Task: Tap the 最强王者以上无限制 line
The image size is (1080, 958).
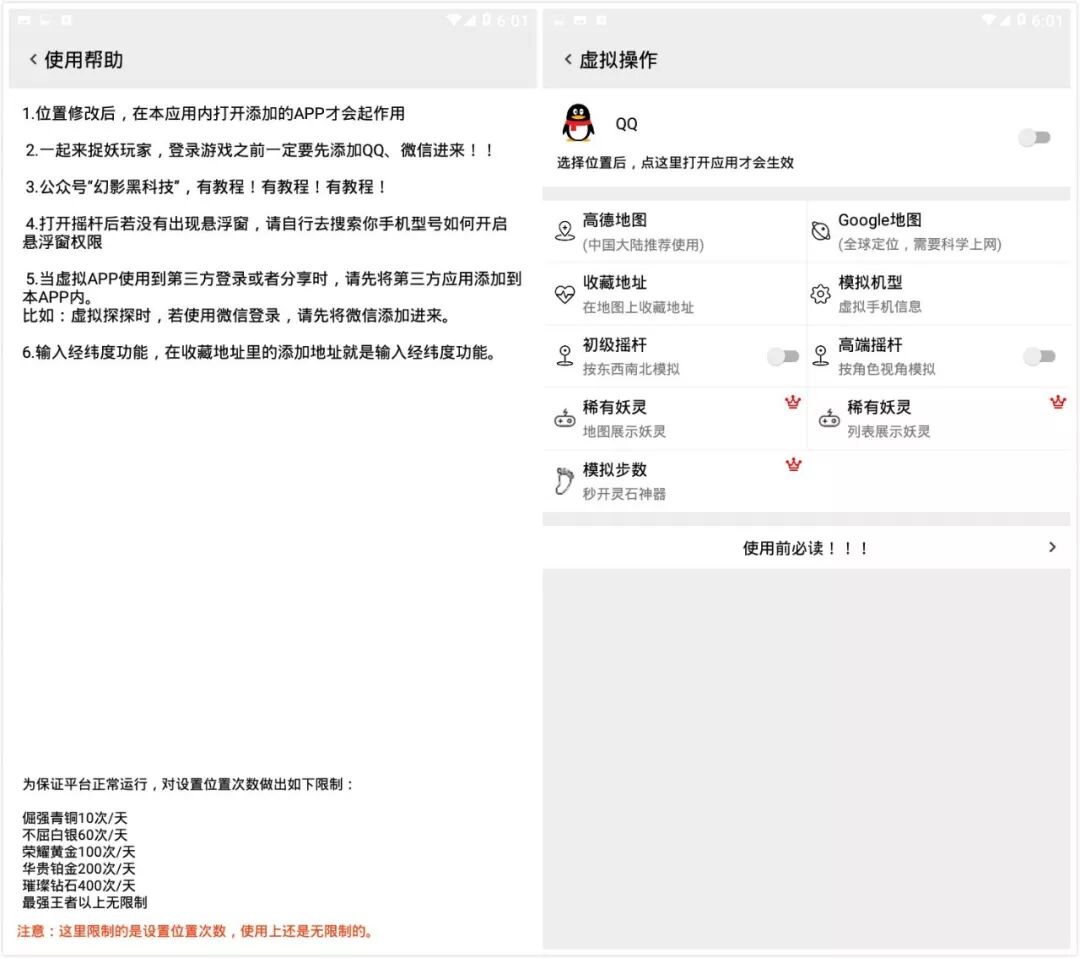Action: [85, 902]
